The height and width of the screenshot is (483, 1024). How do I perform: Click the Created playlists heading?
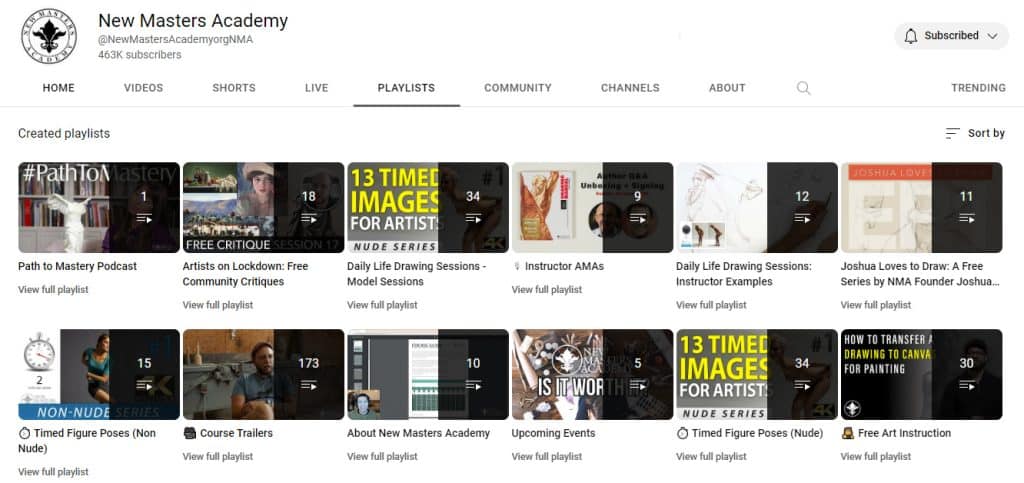[64, 133]
